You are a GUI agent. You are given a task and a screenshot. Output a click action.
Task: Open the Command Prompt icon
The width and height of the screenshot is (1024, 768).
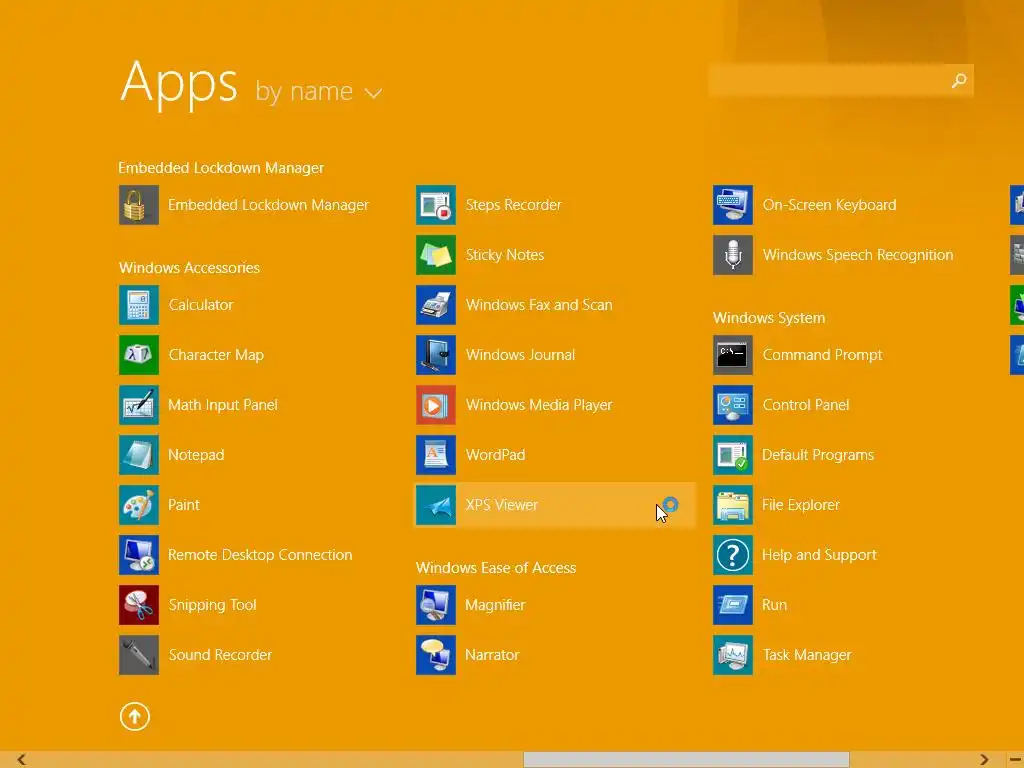click(733, 355)
